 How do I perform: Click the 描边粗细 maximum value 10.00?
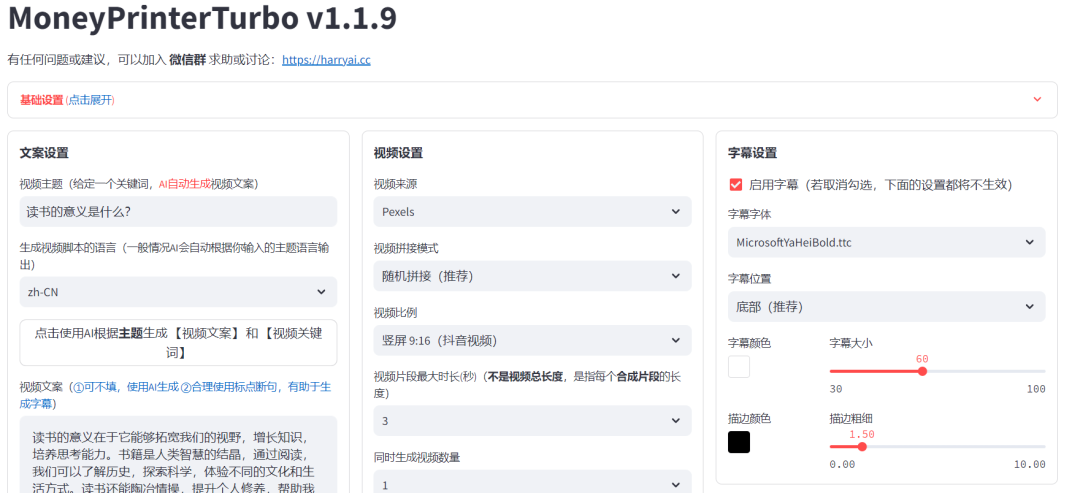(x=1030, y=464)
